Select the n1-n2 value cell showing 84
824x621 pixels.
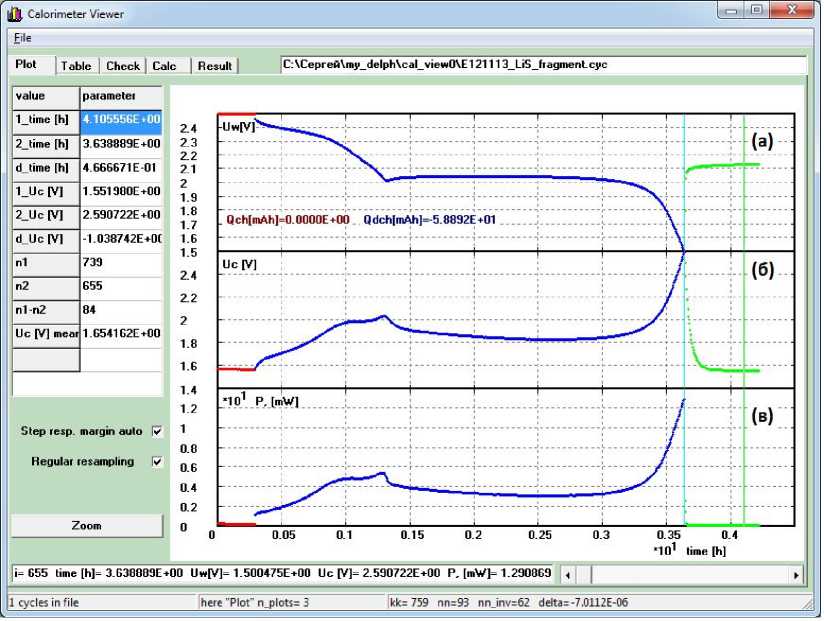tap(120, 311)
